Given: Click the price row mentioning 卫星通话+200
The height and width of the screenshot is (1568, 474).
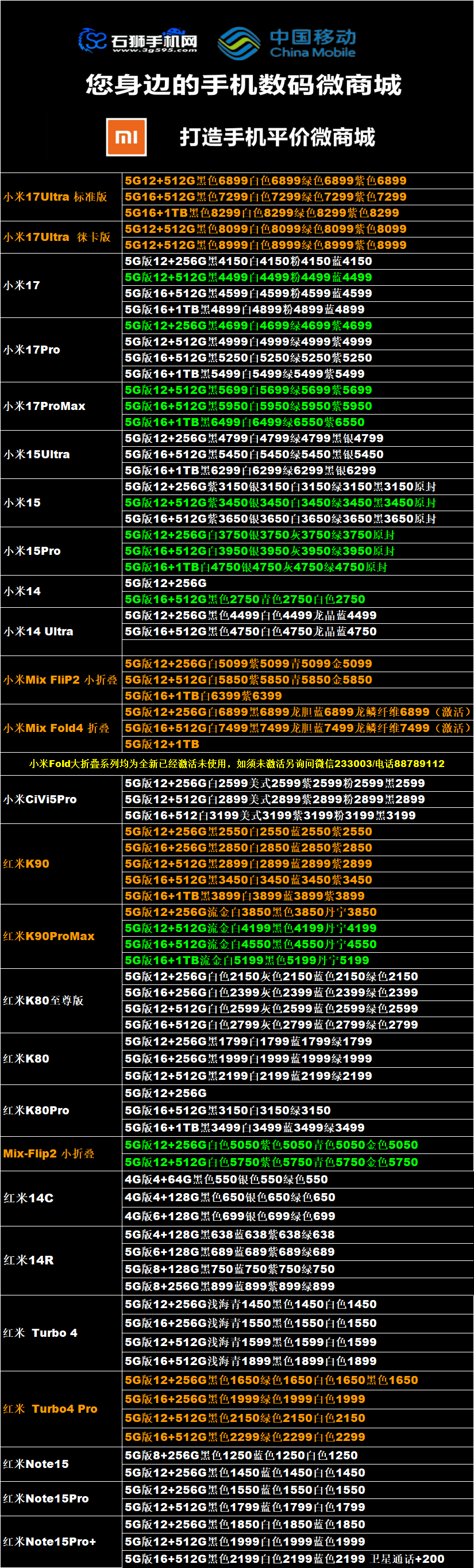Looking at the screenshot, I should 285,1558.
